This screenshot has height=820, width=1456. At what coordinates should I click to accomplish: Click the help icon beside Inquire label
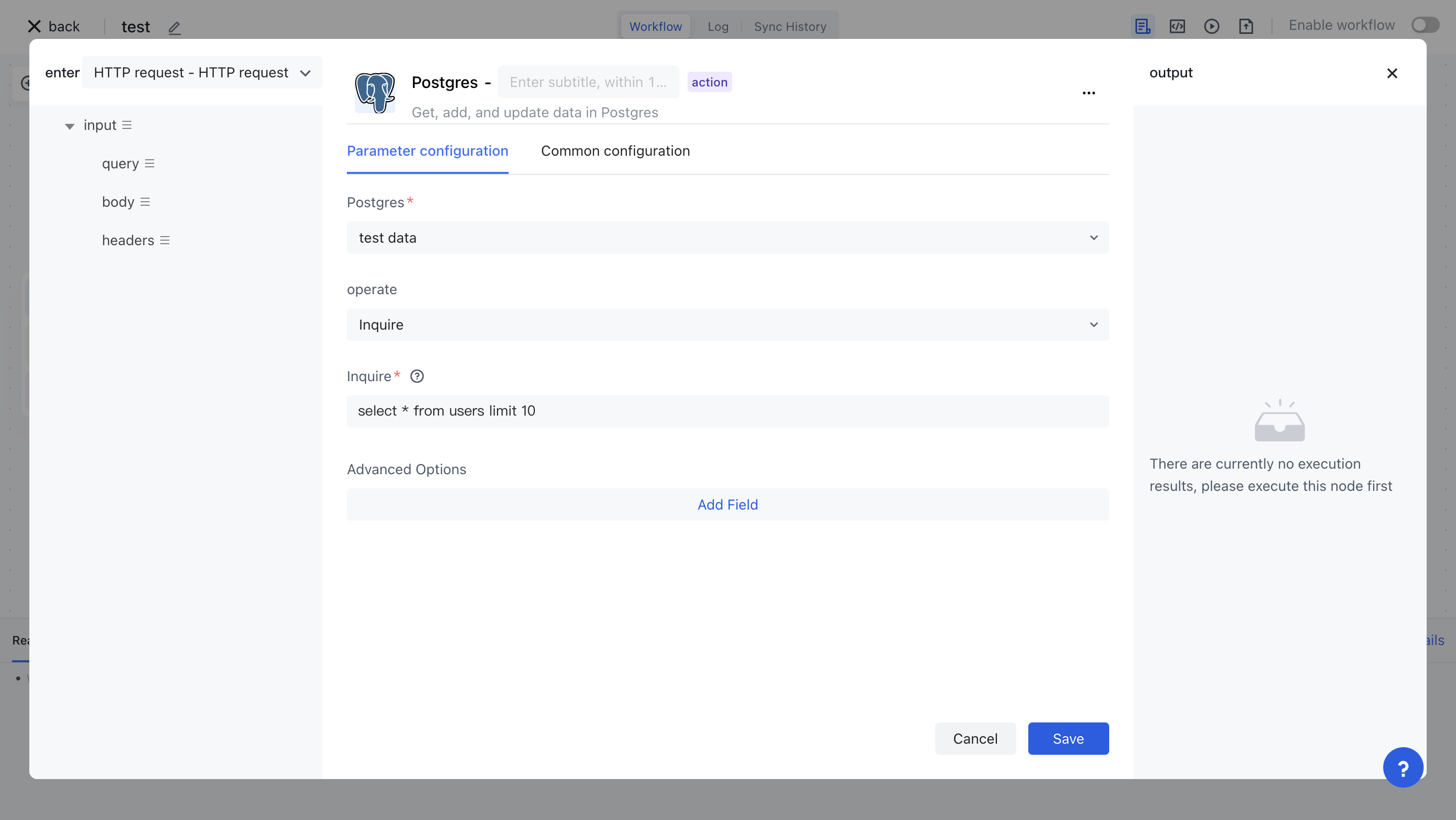(x=417, y=376)
